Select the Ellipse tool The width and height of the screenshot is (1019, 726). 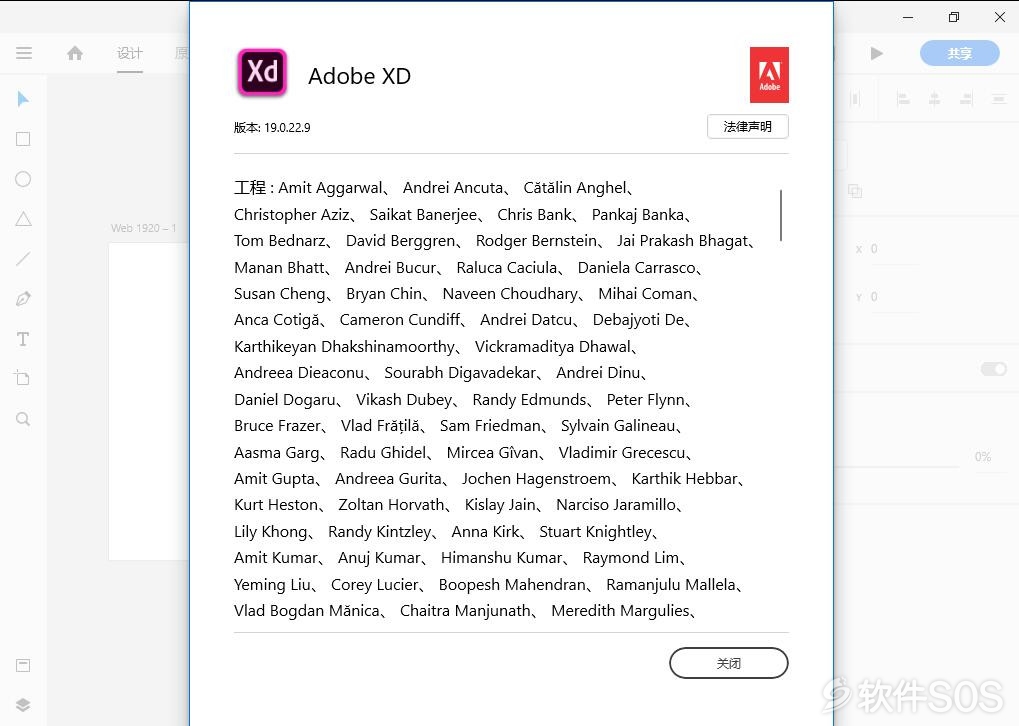pos(23,179)
